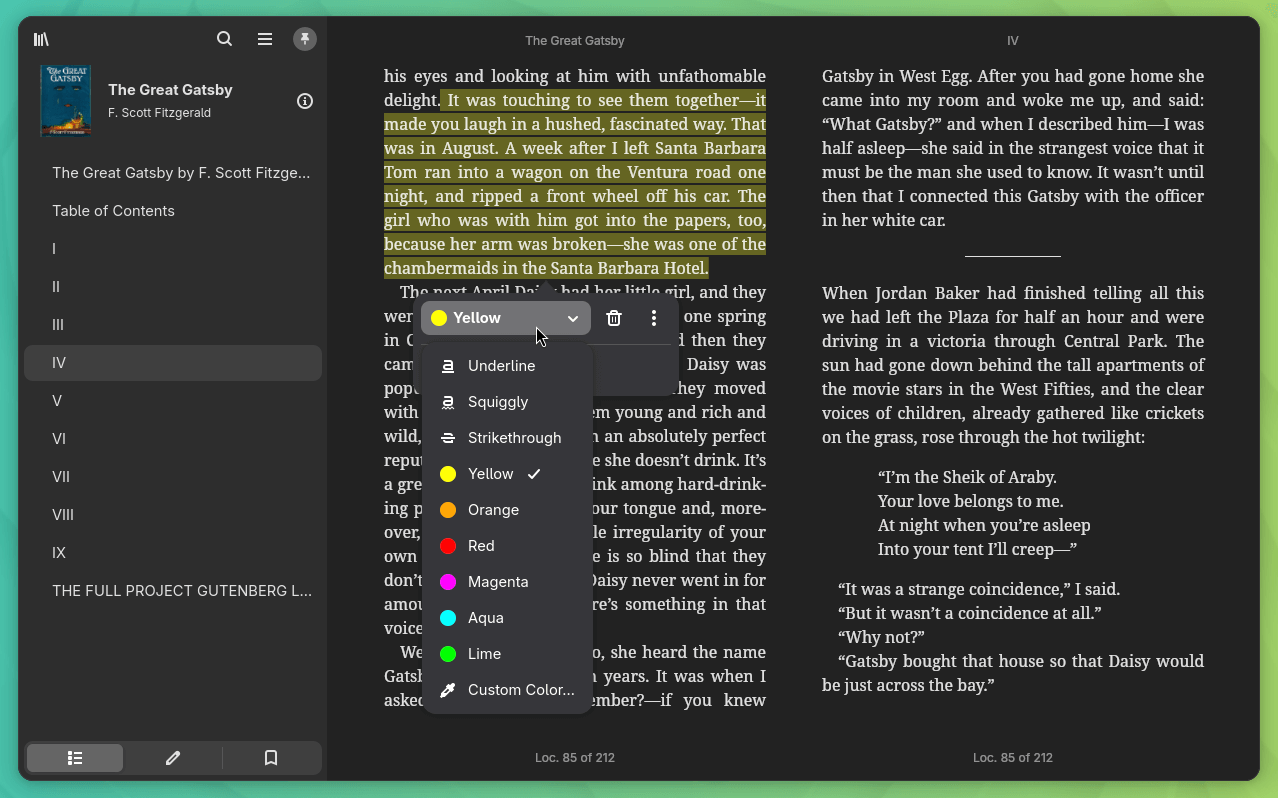Open the hamburger menu in sidebar header
This screenshot has width=1278, height=798.
(265, 39)
